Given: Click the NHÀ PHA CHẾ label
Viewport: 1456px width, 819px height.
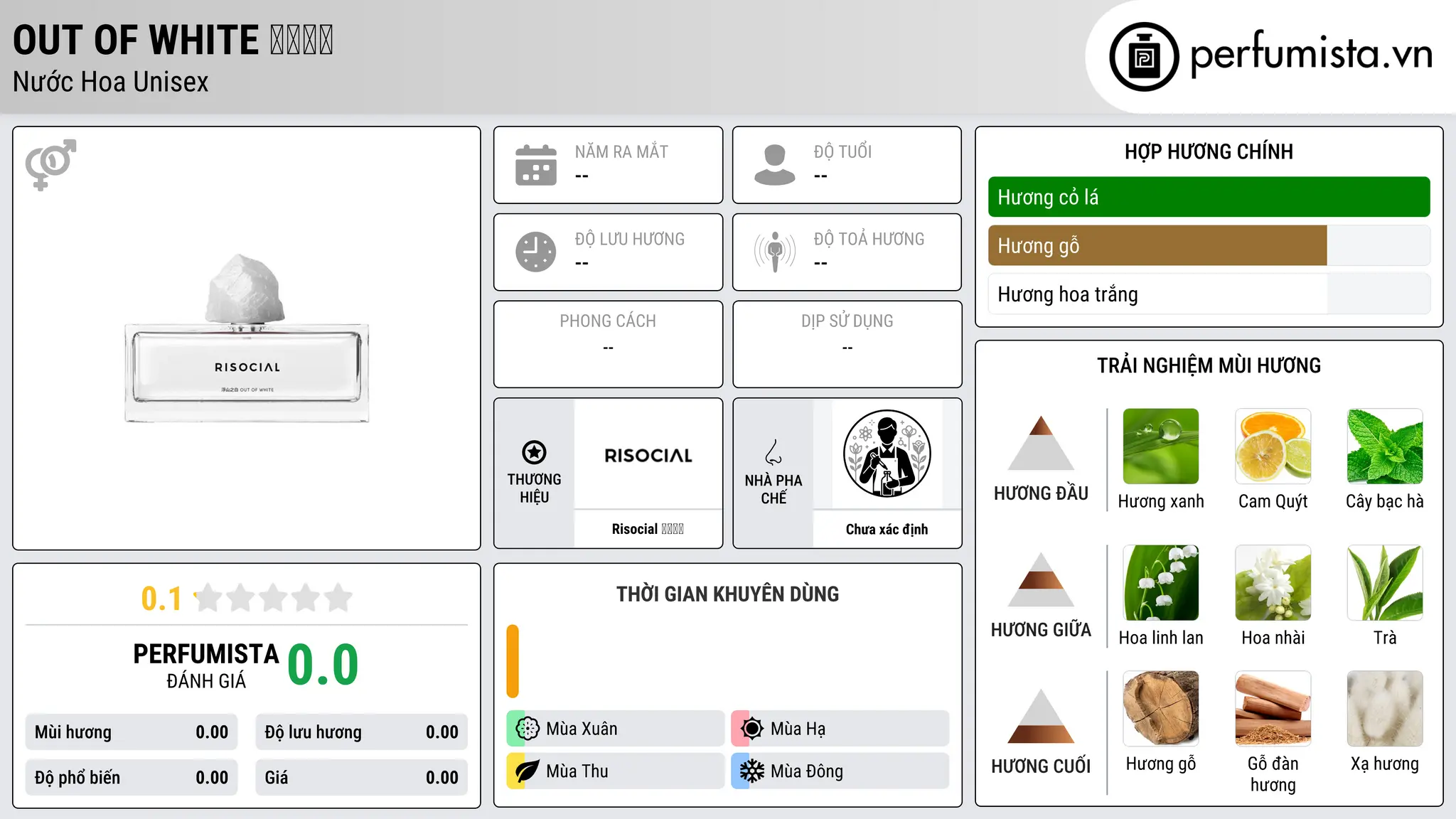Looking at the screenshot, I should click(x=773, y=490).
